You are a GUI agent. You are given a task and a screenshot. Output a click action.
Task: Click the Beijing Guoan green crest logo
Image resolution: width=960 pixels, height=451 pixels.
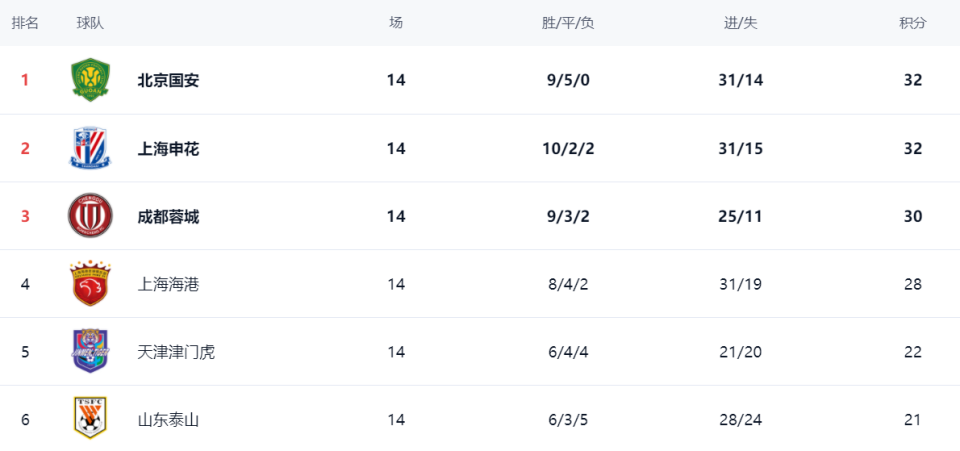[90, 80]
